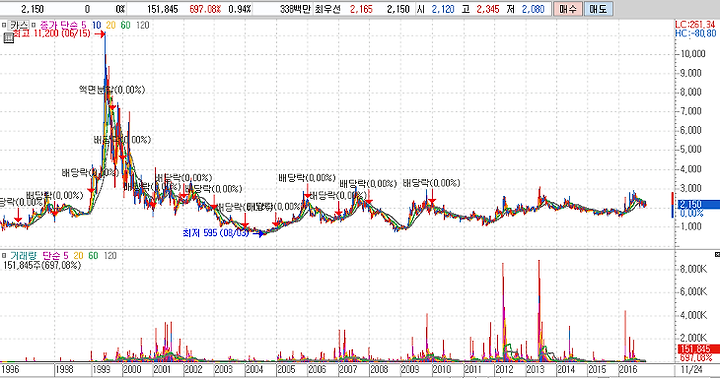Image resolution: width=720 pixels, height=378 pixels.
Task: Click the red 697.08% value in top bar
Action: [x=205, y=9]
